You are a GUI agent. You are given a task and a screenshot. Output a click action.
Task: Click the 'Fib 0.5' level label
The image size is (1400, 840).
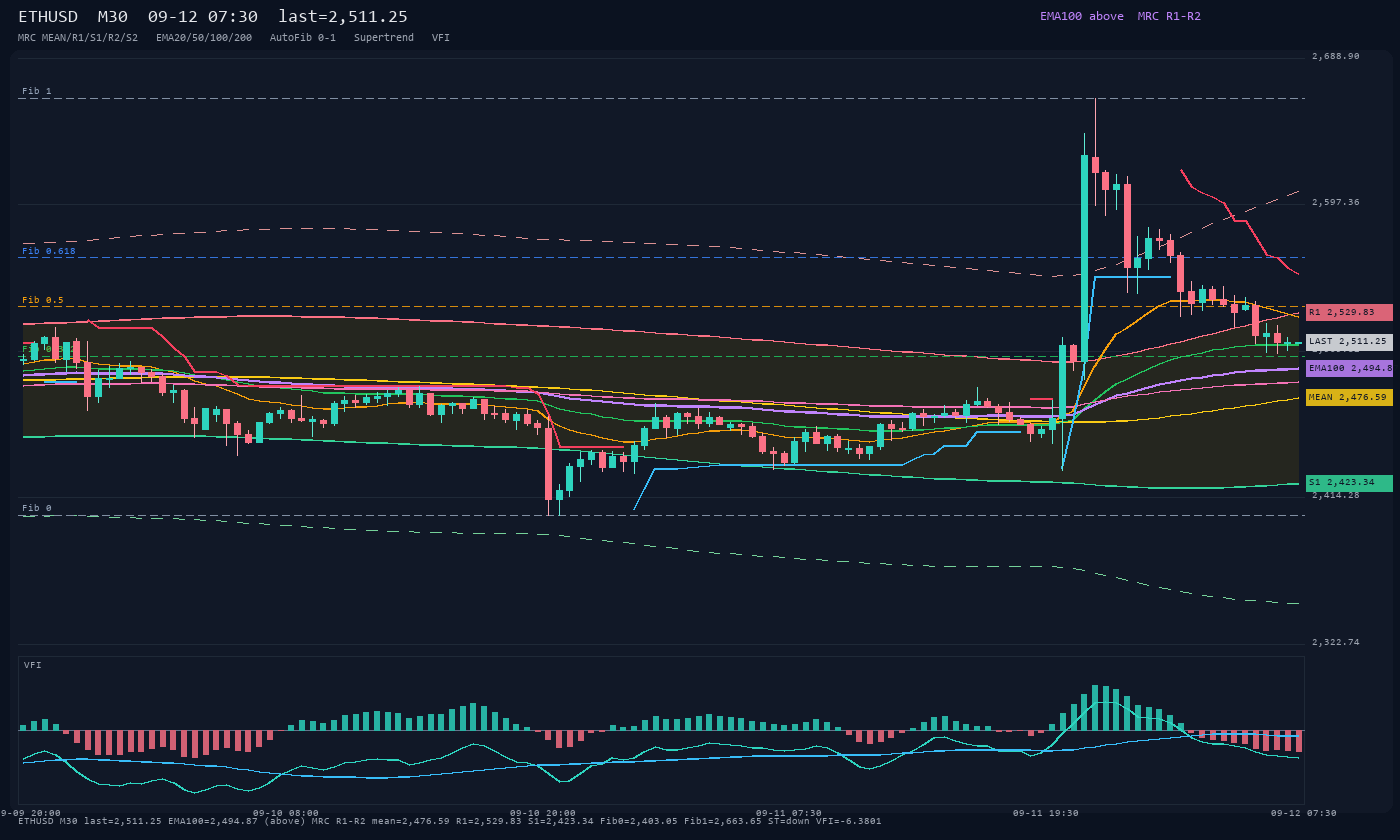pos(43,300)
